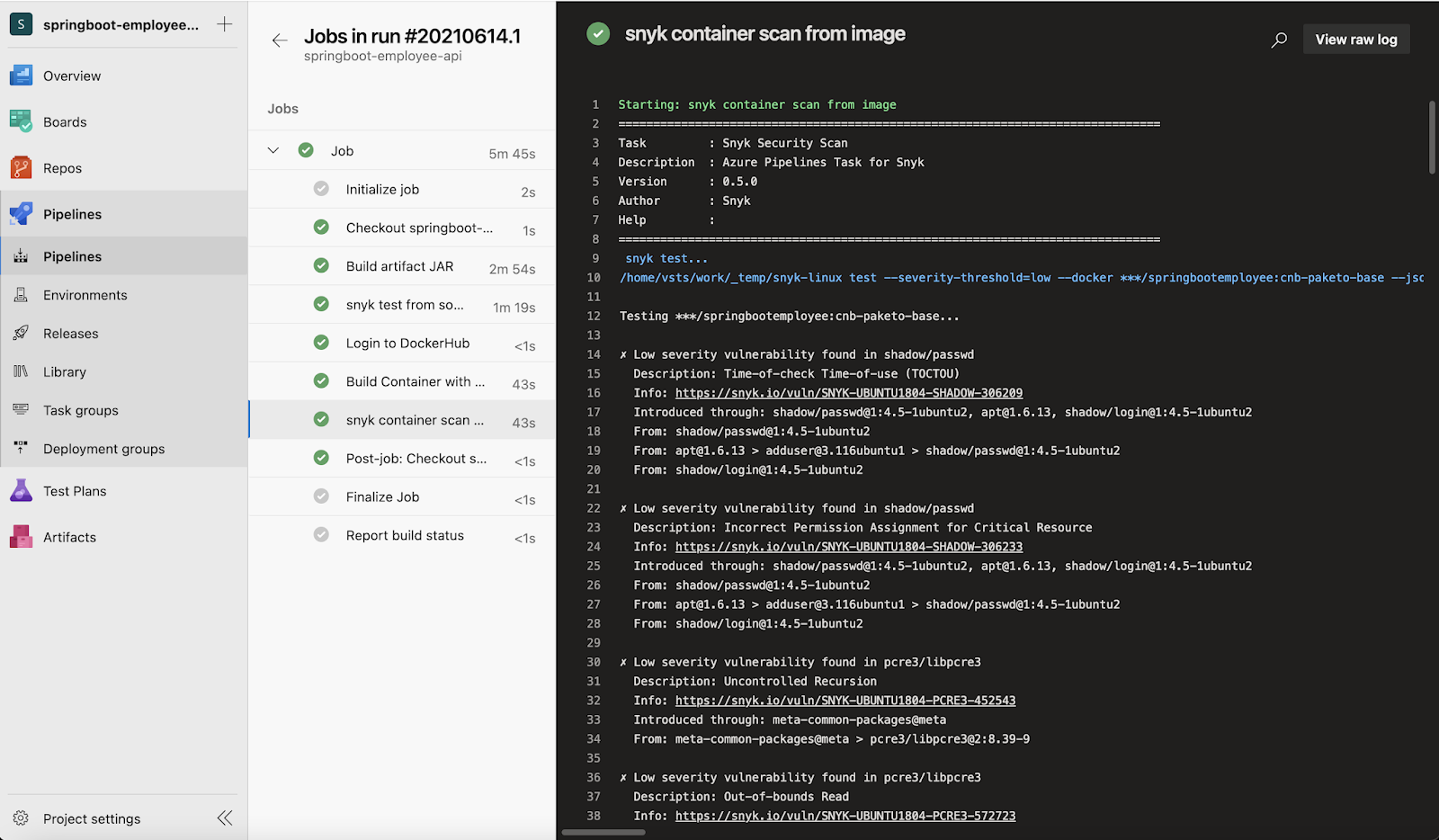Select snyk test from source step
Viewport: 1439px width, 840px height.
[x=402, y=305]
